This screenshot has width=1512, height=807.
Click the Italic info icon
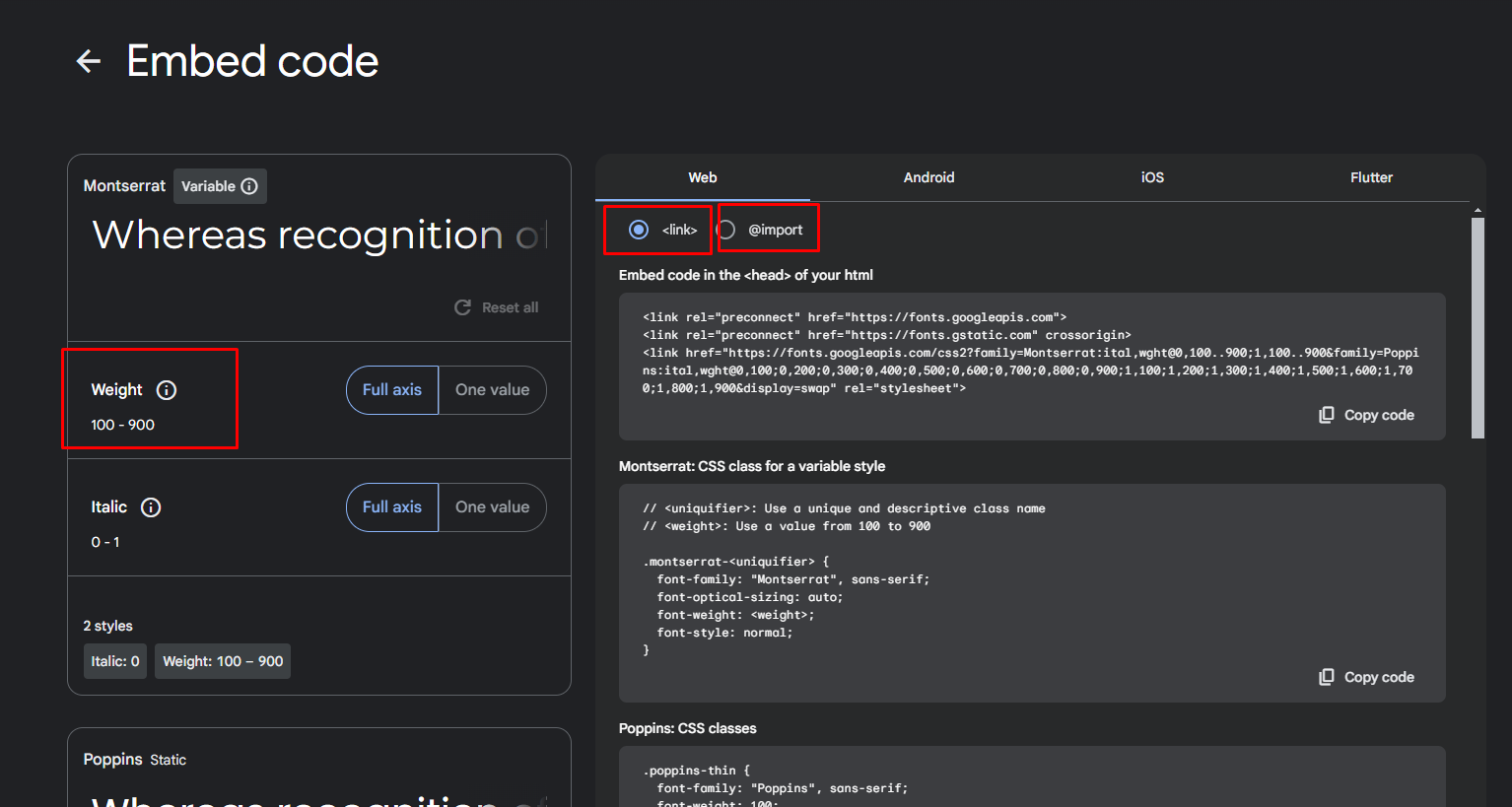(151, 507)
